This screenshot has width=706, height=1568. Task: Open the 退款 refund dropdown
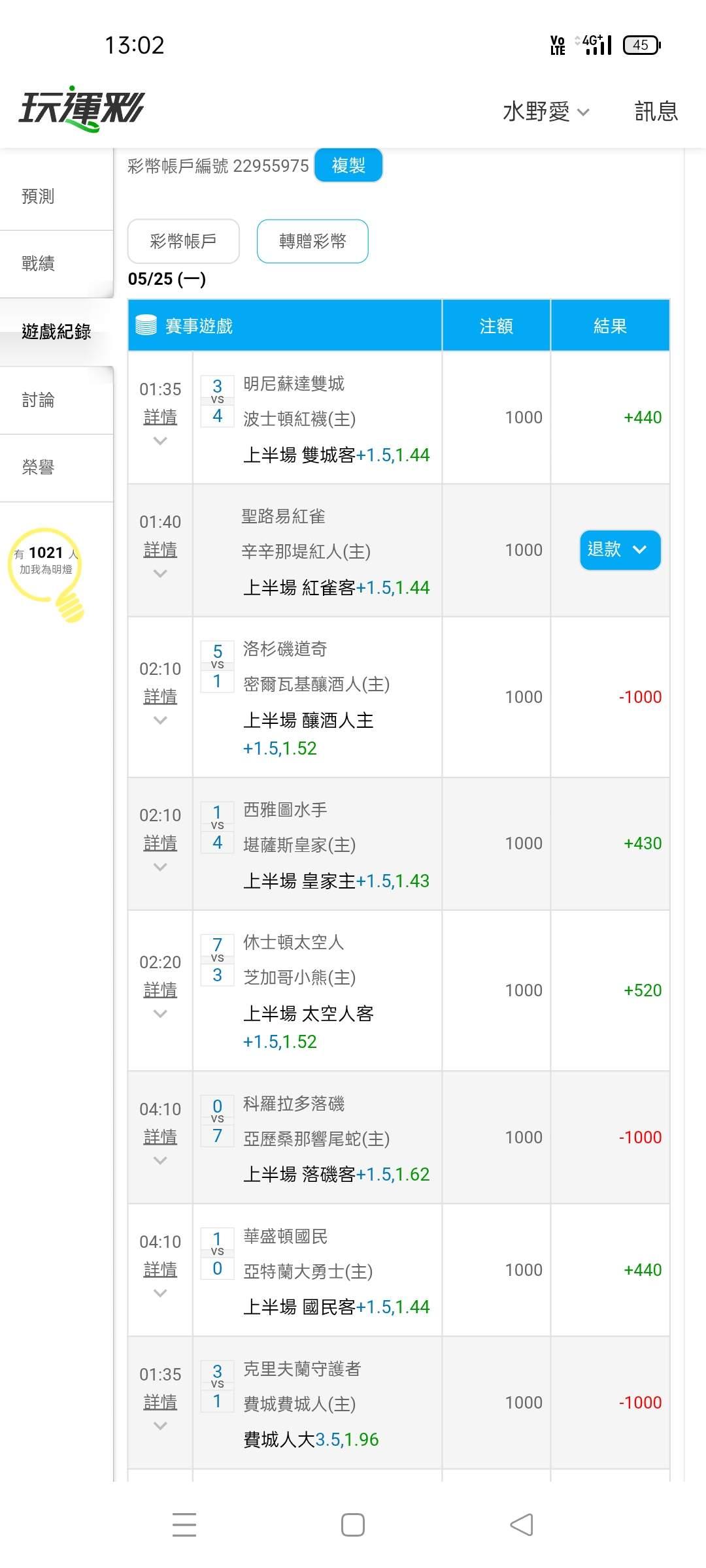point(620,549)
